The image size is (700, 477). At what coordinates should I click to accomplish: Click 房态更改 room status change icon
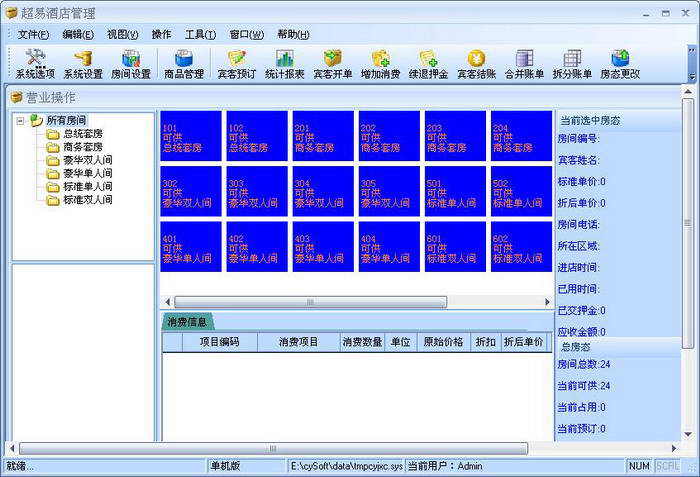pyautogui.click(x=620, y=64)
